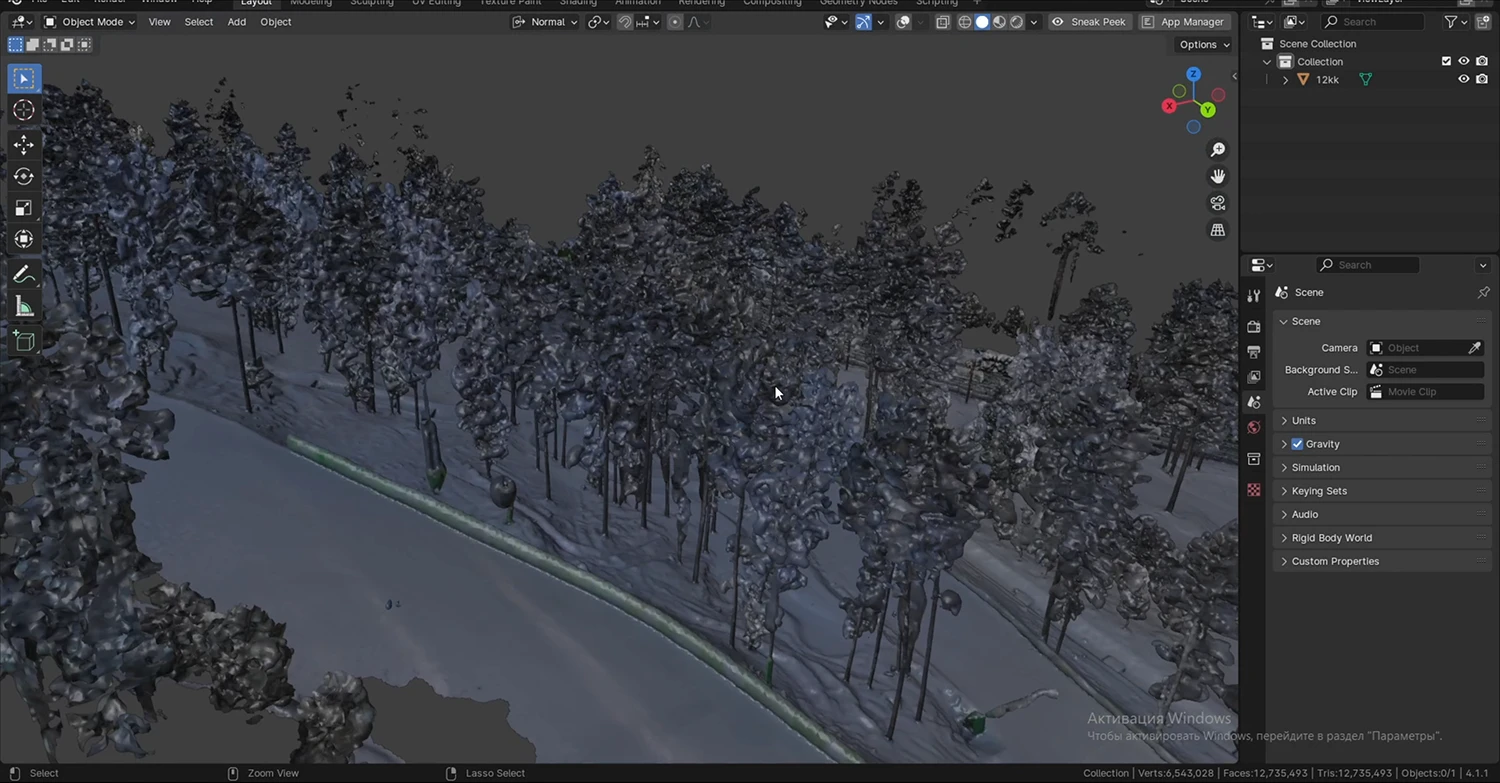Toggle viewport gizmos display
The image size is (1500, 783).
[x=863, y=22]
